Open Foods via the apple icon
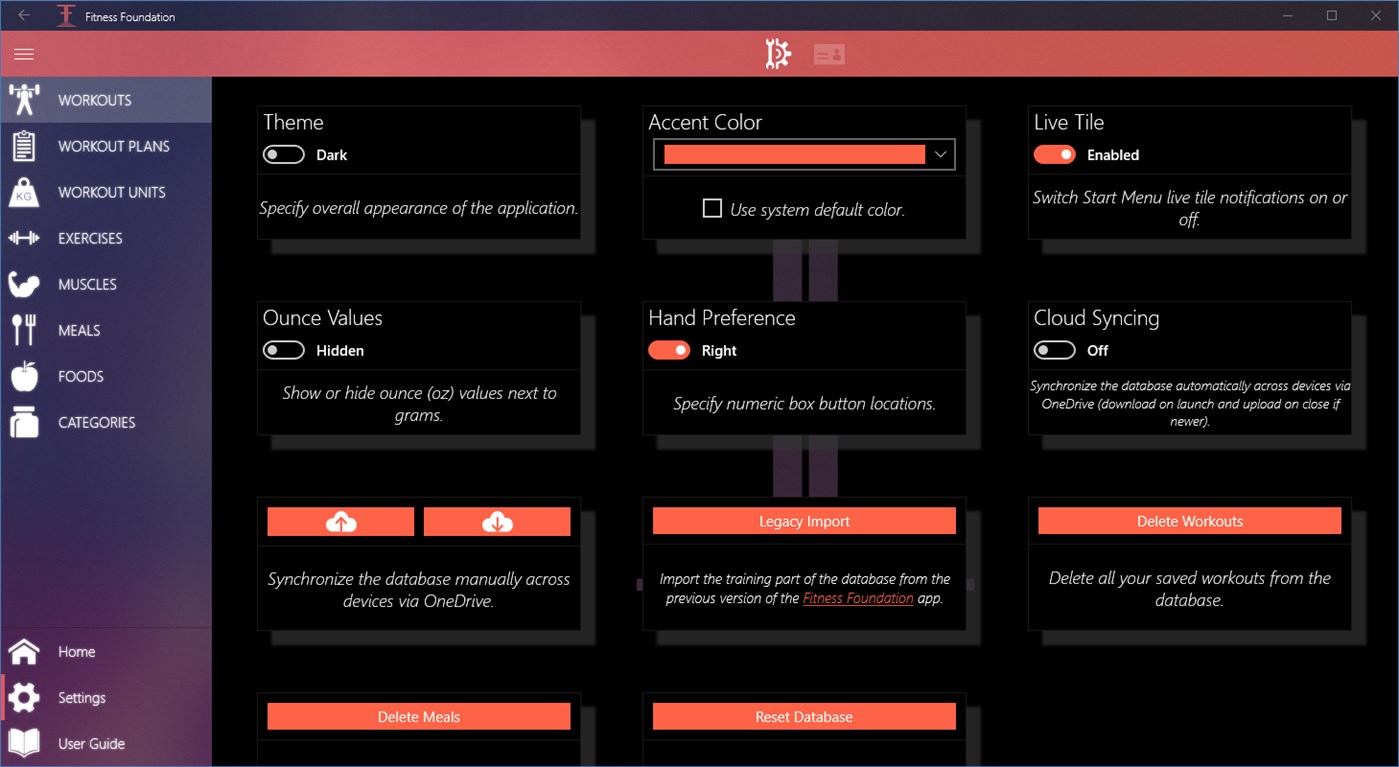This screenshot has width=1399, height=767. point(22,376)
